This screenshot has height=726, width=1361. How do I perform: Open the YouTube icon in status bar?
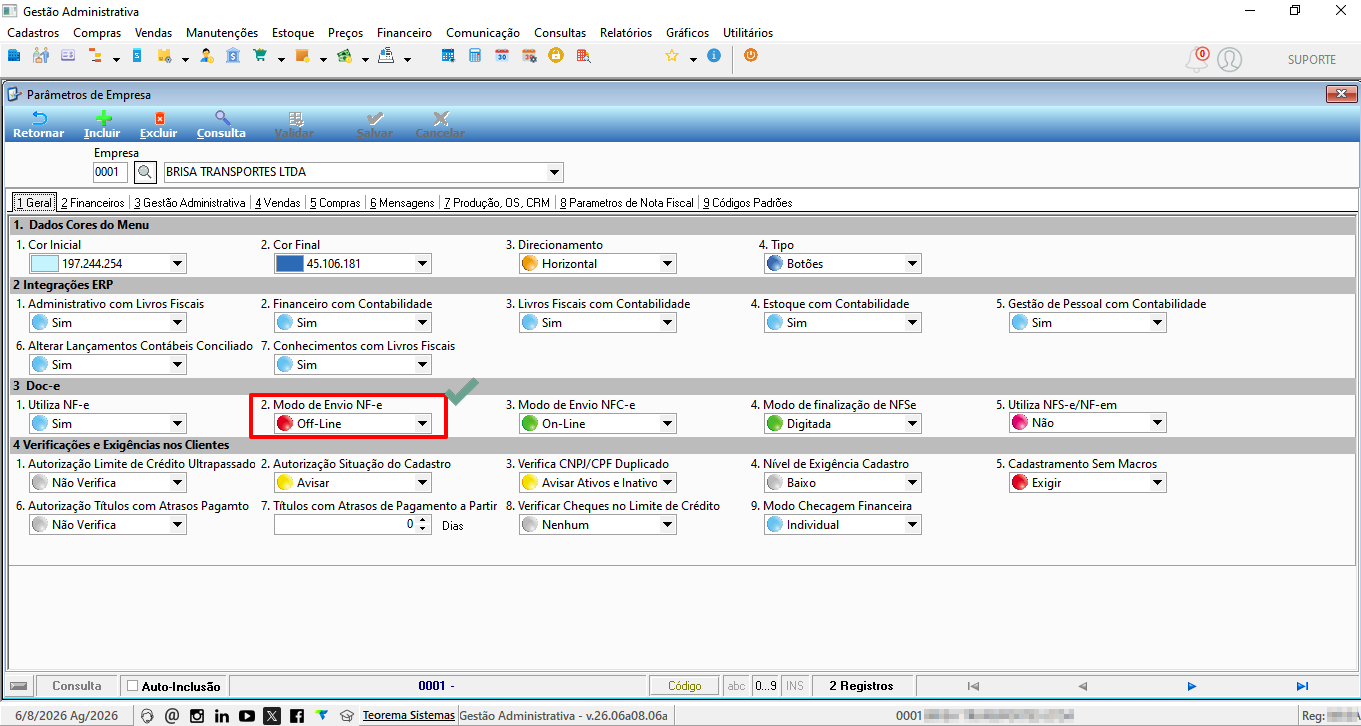click(x=247, y=715)
